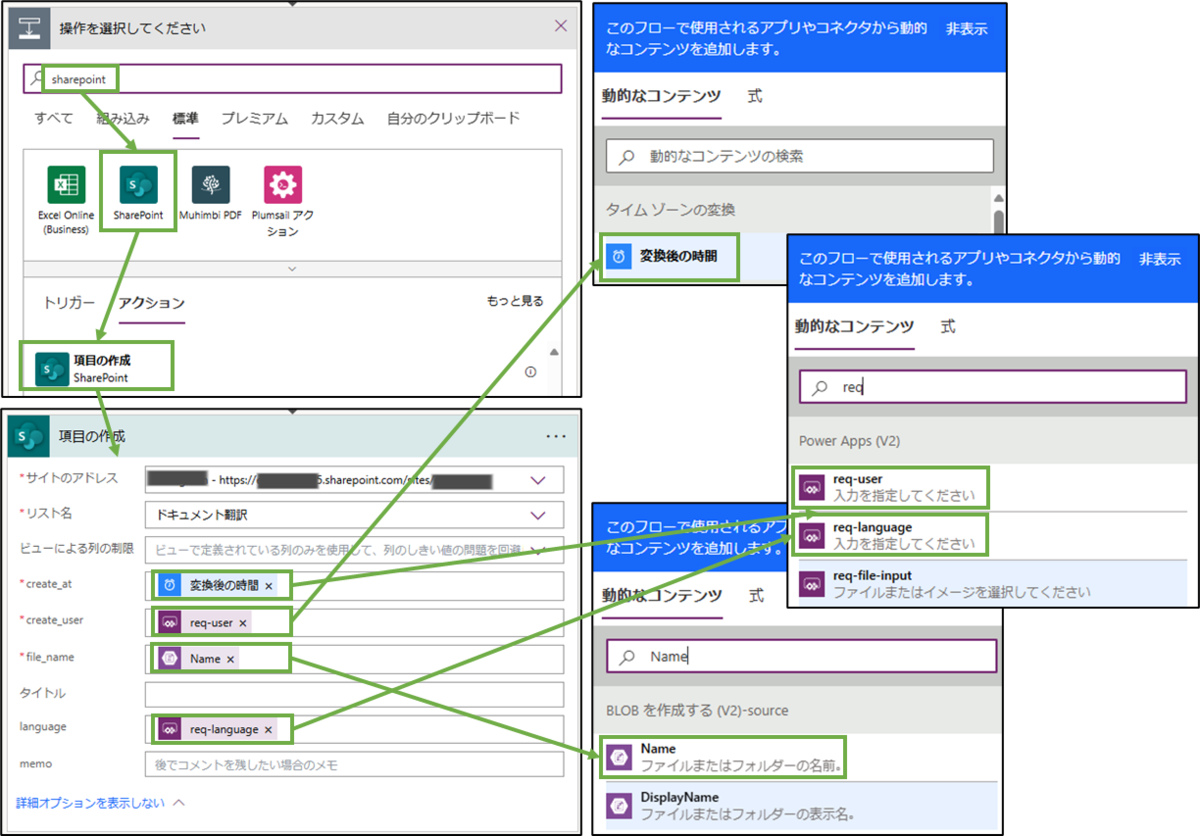
Task: Click the 変換後の時間 token in create_at
Action: [215, 586]
